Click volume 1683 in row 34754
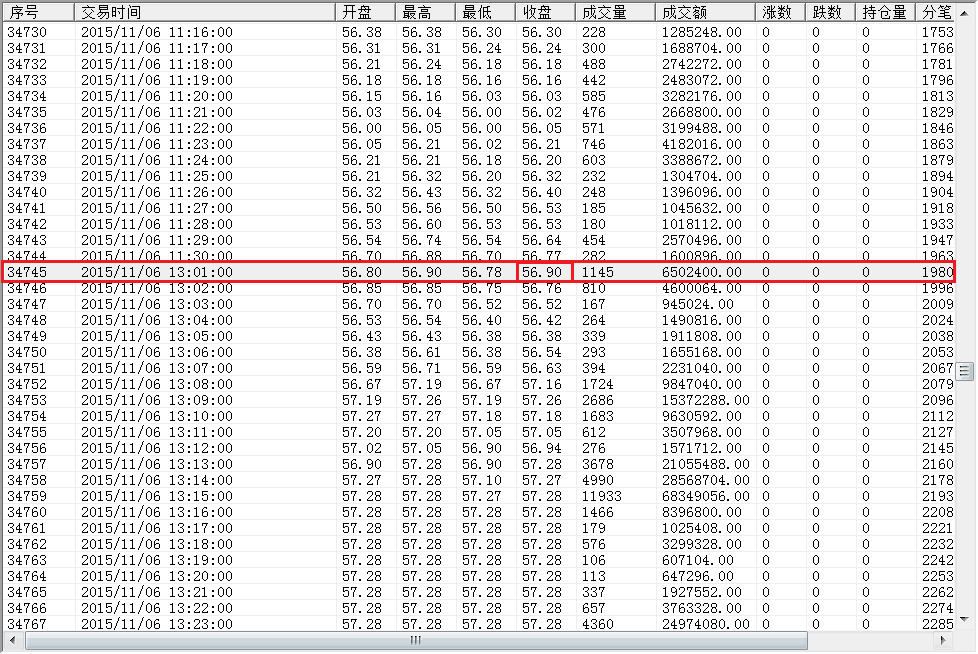Viewport: 978px width, 654px height. pos(598,416)
